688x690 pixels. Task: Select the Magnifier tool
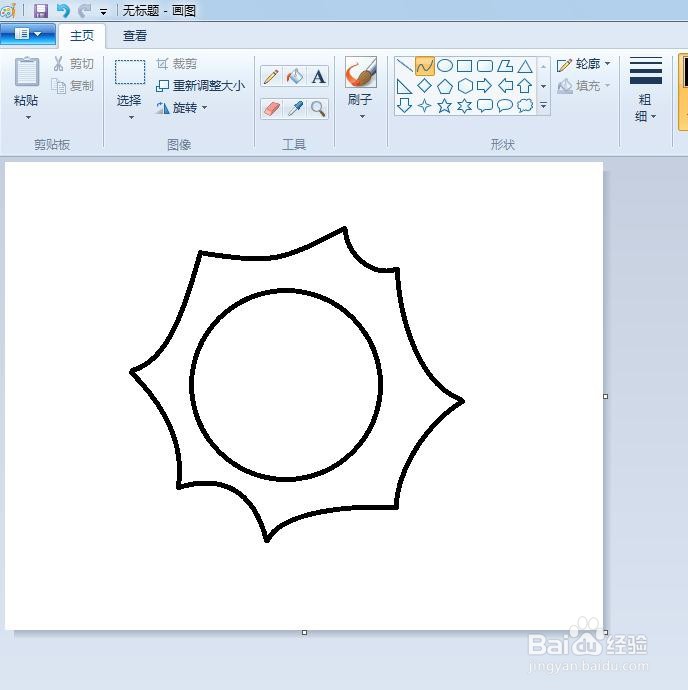point(318,109)
